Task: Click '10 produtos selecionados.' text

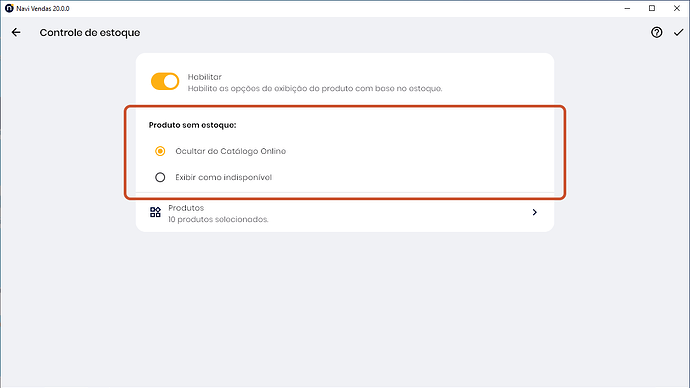Action: pyautogui.click(x=218, y=219)
